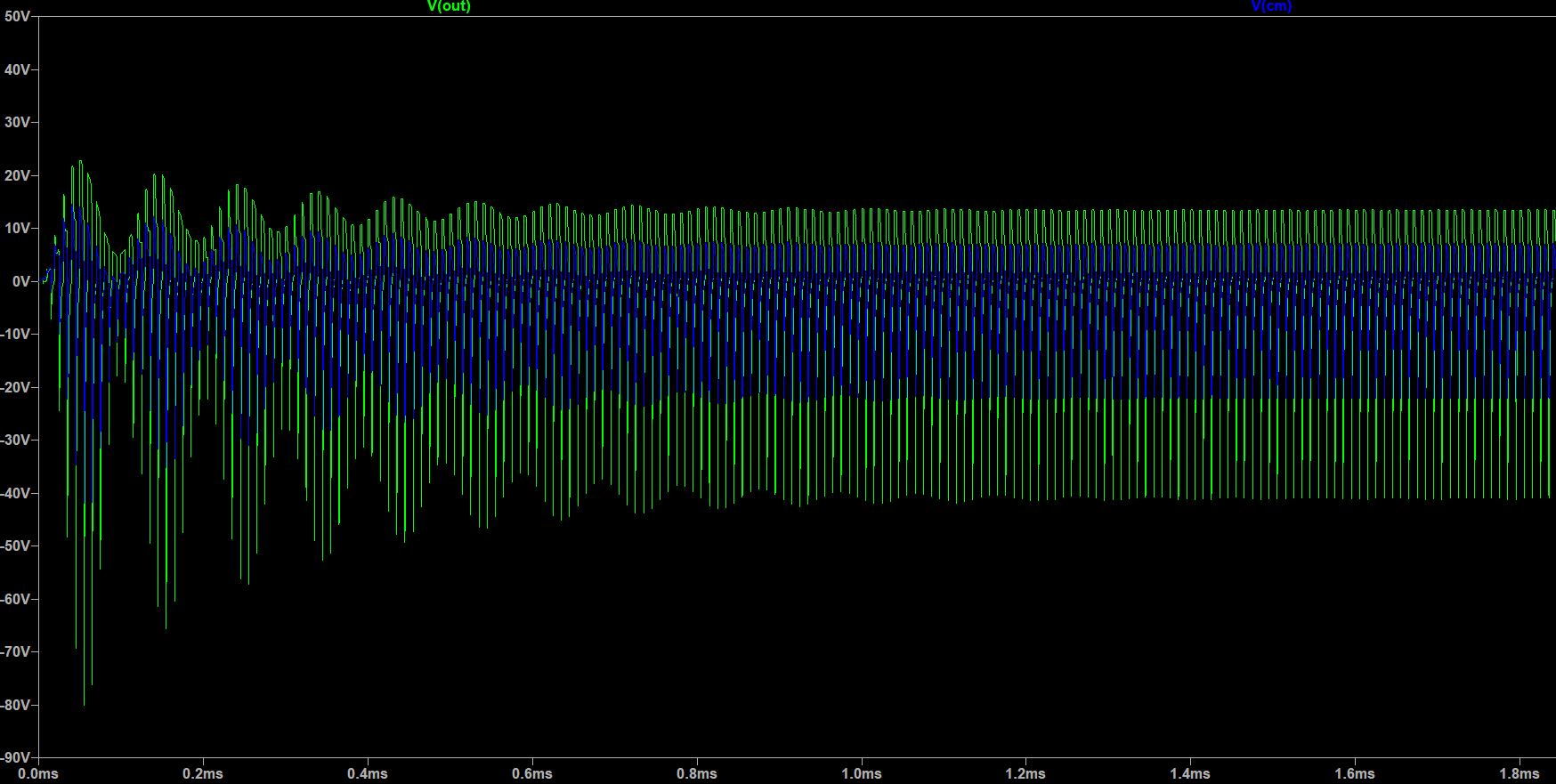This screenshot has width=1556, height=784.
Task: Click the 0.2ms time axis label
Action: pyautogui.click(x=203, y=774)
